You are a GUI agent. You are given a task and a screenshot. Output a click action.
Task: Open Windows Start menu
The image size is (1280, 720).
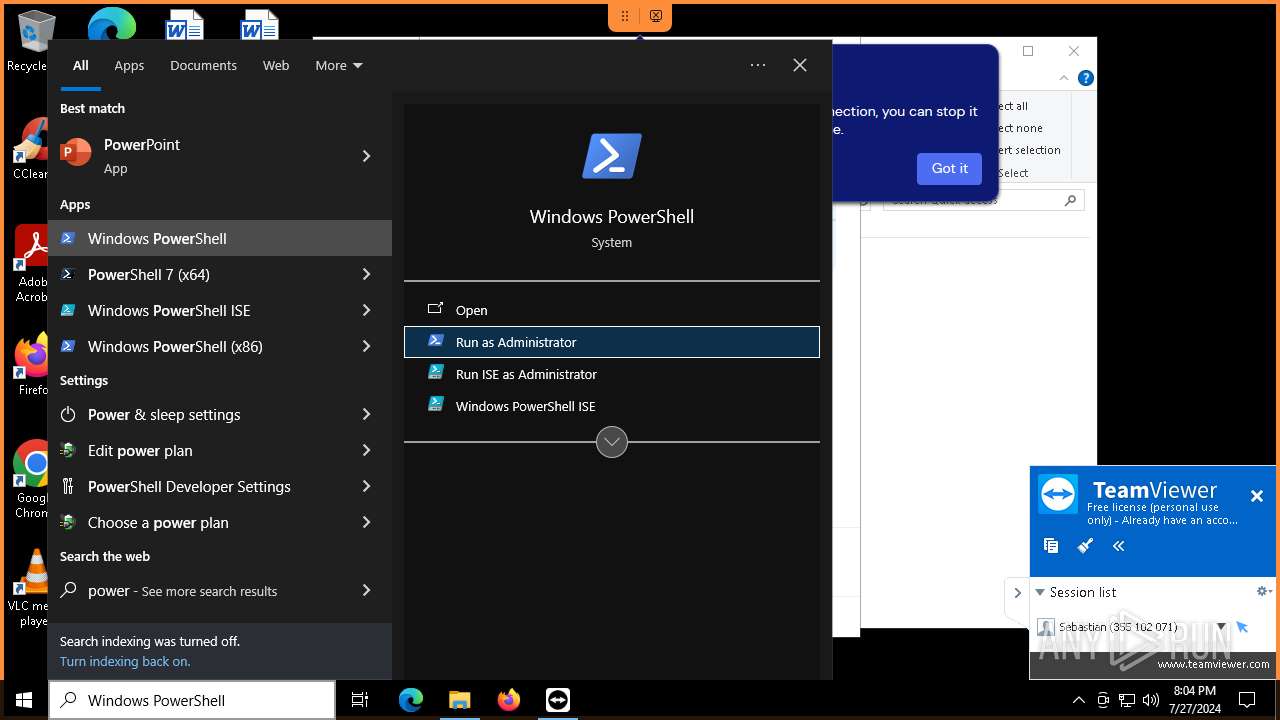pos(24,700)
